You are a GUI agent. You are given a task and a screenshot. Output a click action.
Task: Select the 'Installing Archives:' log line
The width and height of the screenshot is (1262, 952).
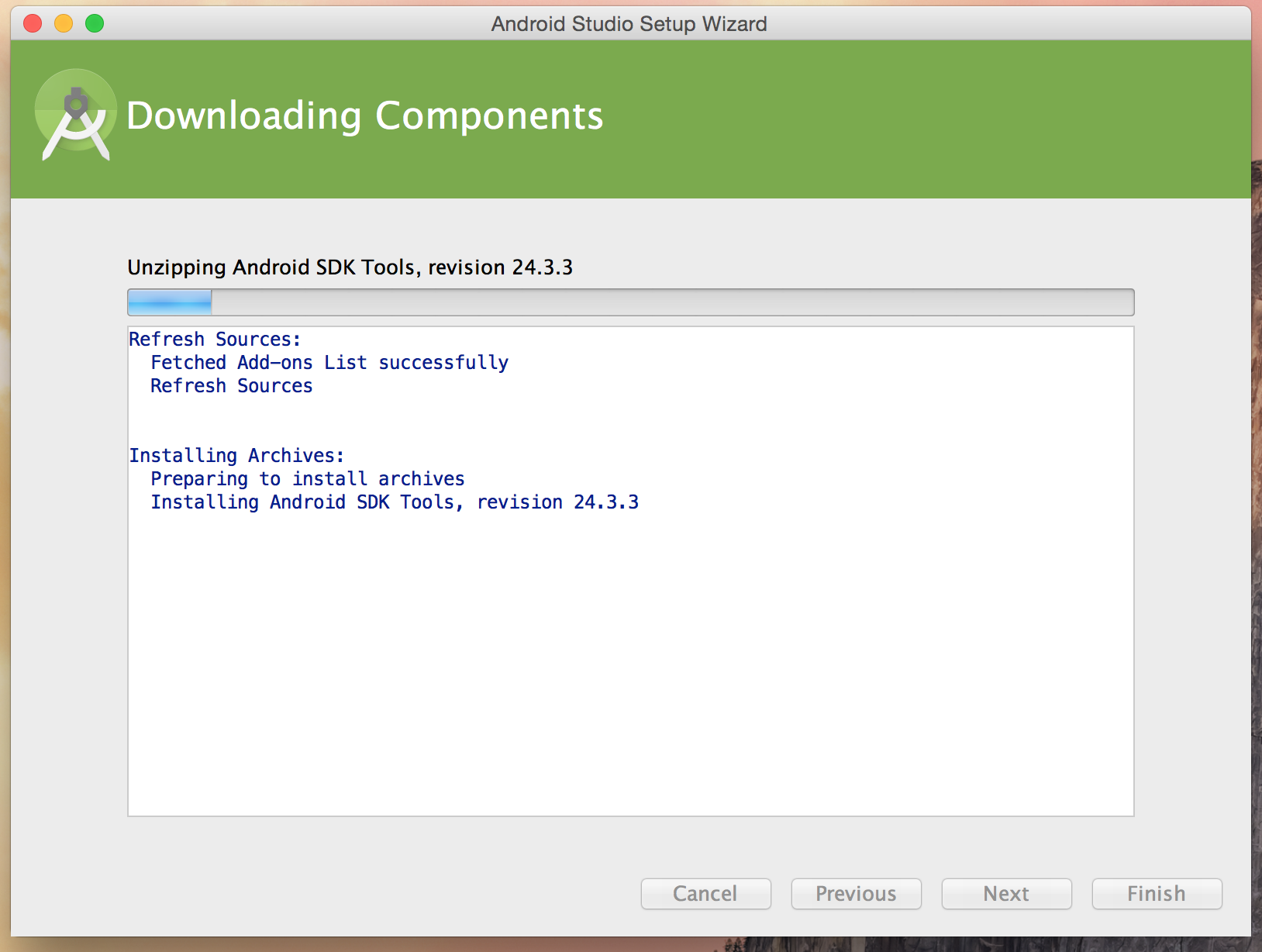click(236, 456)
